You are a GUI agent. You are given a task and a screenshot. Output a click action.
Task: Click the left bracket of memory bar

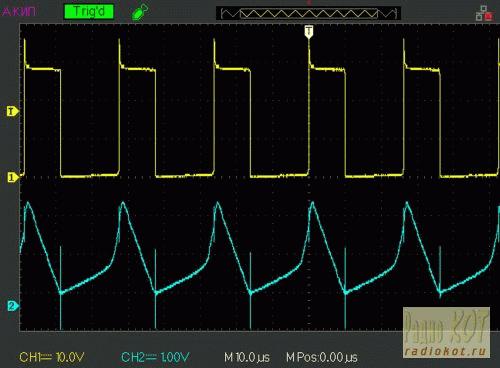(x=223, y=14)
